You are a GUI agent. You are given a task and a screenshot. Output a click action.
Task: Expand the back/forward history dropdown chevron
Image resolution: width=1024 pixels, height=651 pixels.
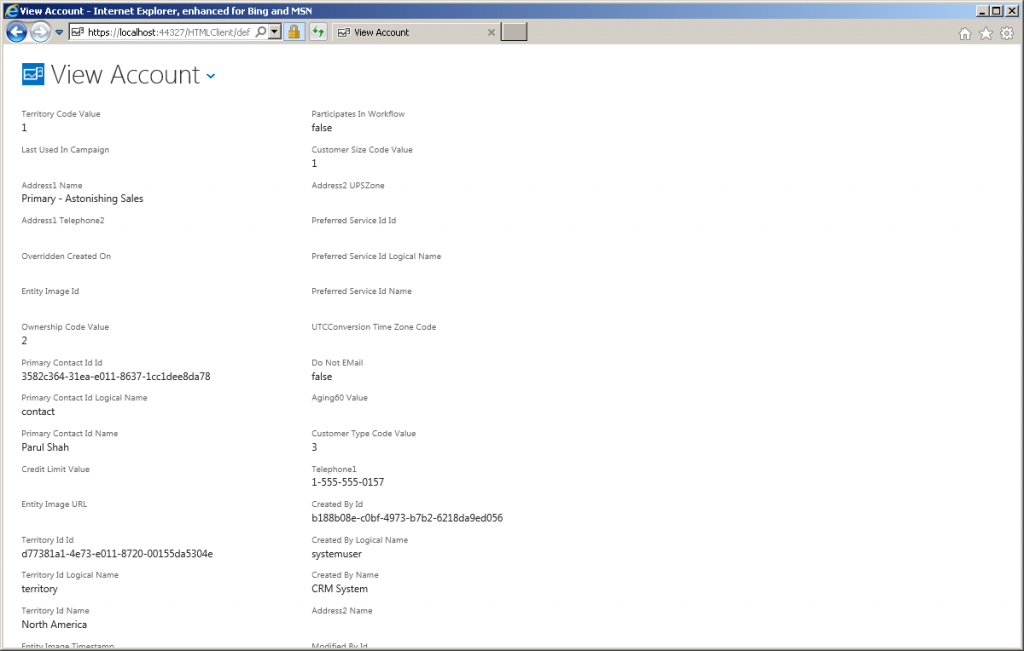(57, 31)
